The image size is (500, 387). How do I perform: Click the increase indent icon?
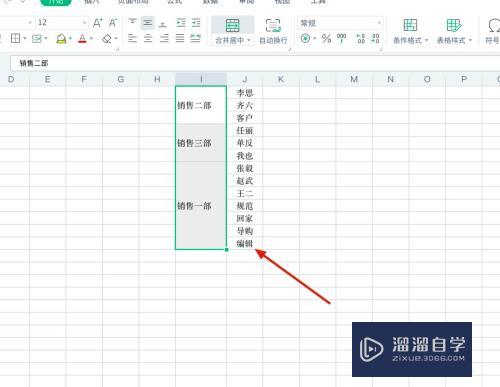pyautogui.click(x=196, y=23)
